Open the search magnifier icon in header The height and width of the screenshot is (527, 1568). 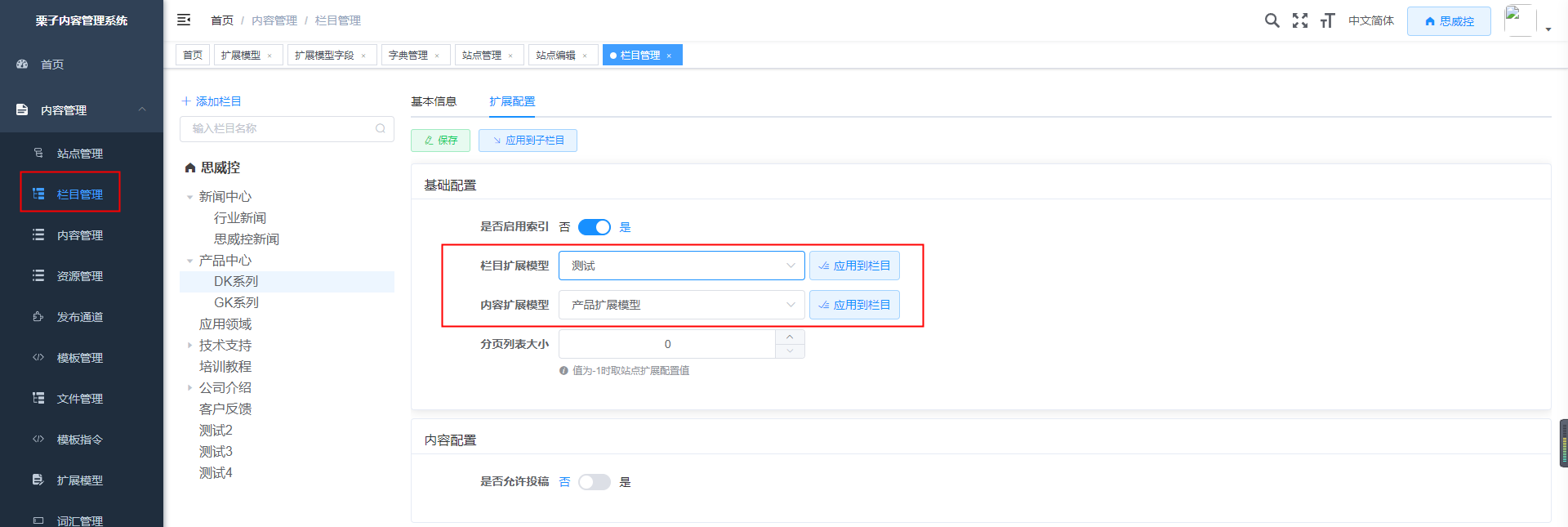coord(1272,20)
